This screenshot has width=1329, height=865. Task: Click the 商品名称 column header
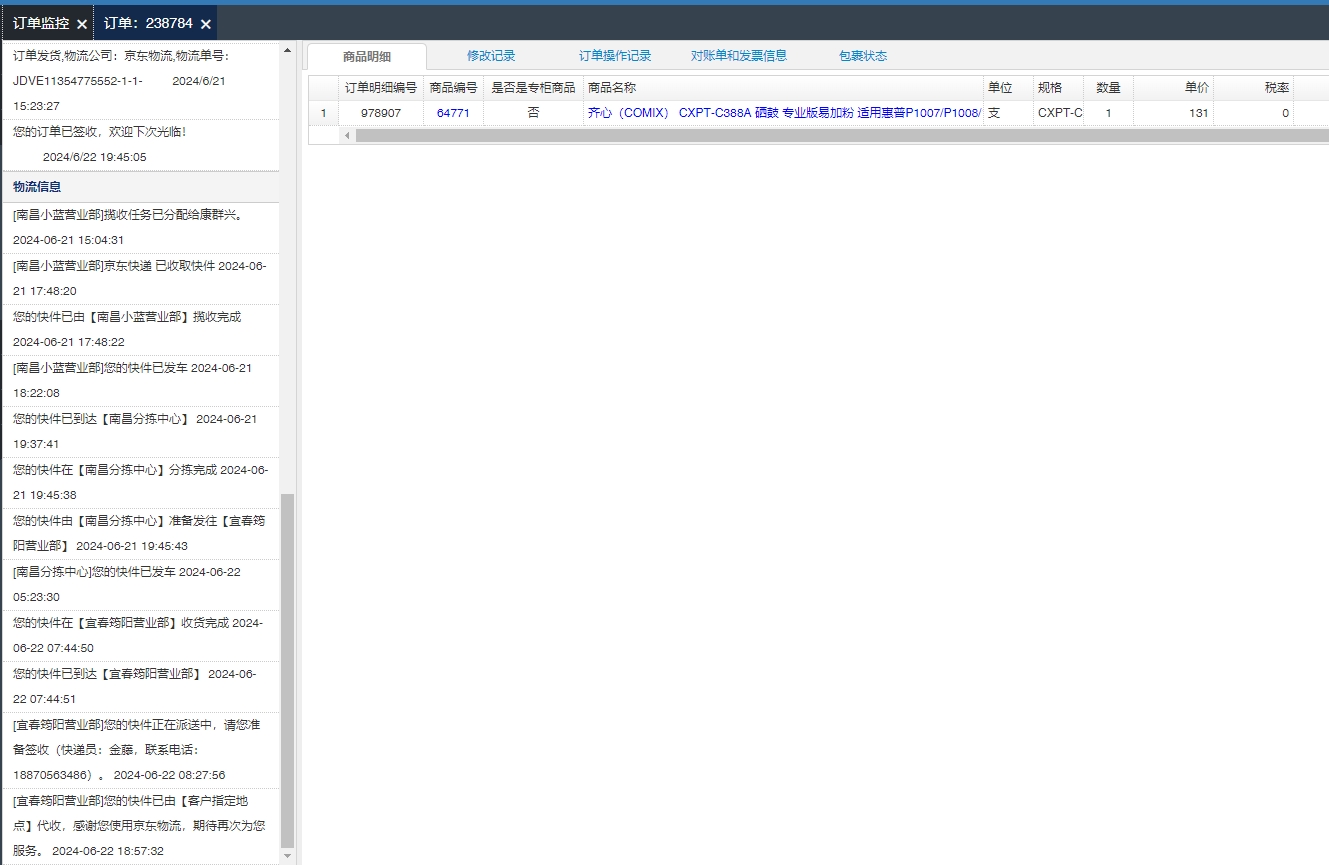[783, 88]
